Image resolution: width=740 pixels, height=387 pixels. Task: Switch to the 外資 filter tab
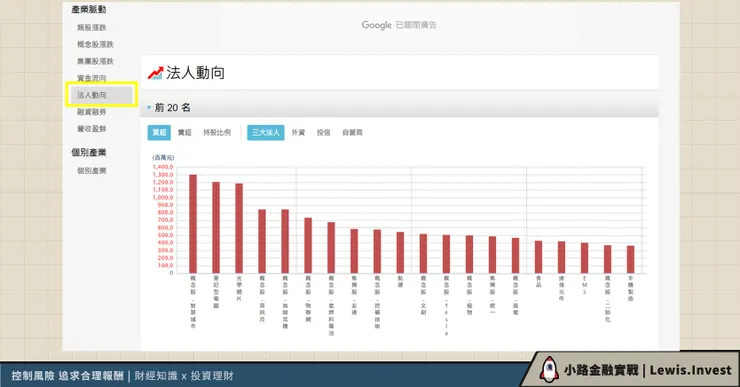[x=298, y=133]
